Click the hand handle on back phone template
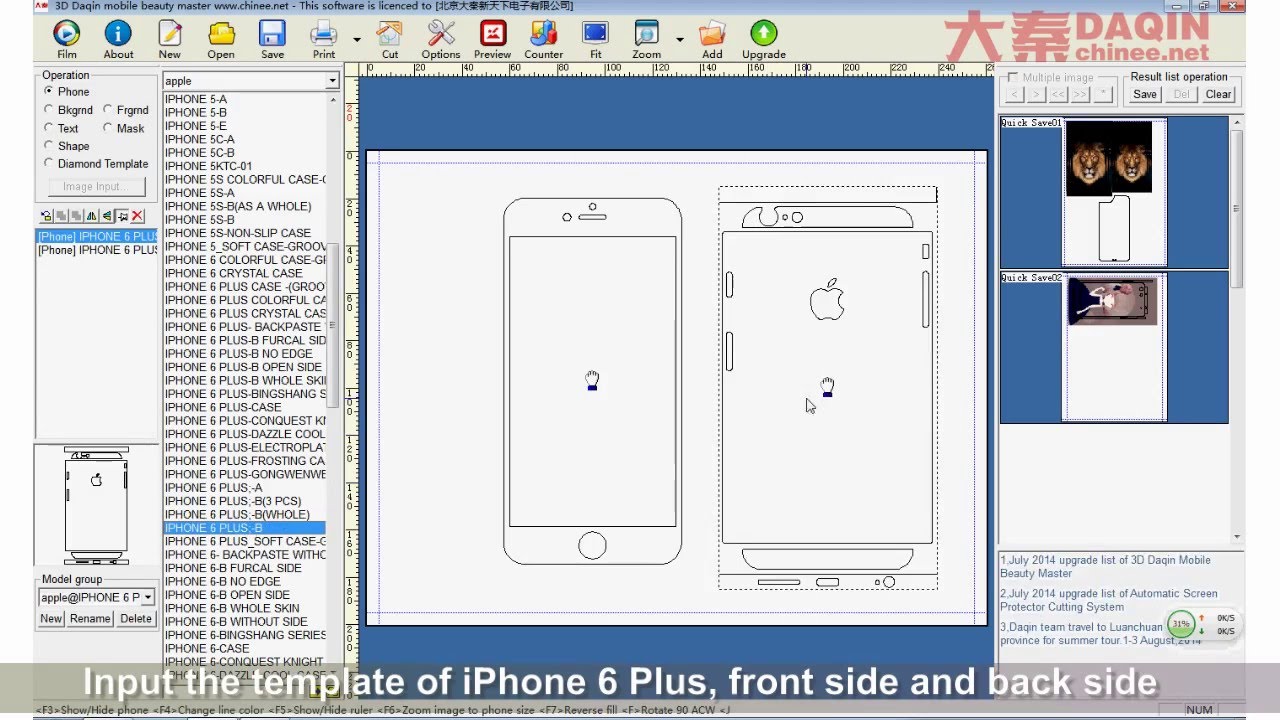The height and width of the screenshot is (720, 1280). point(827,387)
